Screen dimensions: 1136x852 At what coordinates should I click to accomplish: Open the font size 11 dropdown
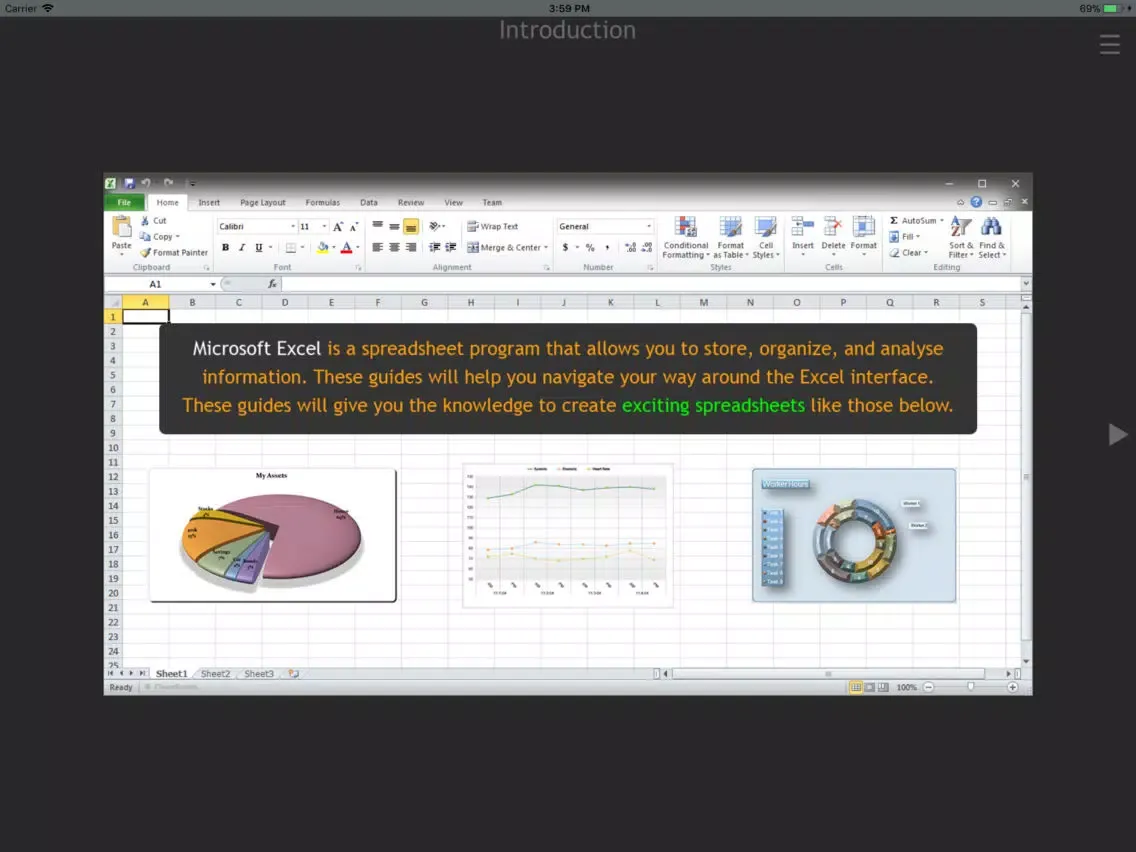click(x=324, y=227)
